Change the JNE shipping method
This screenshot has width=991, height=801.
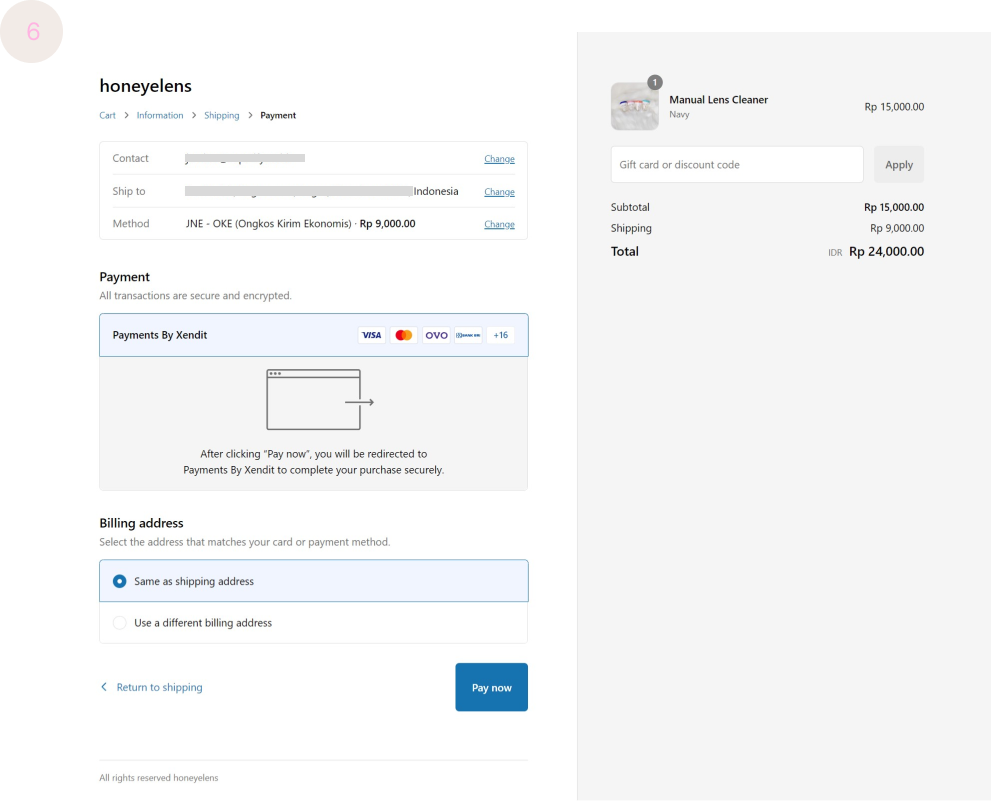click(499, 224)
